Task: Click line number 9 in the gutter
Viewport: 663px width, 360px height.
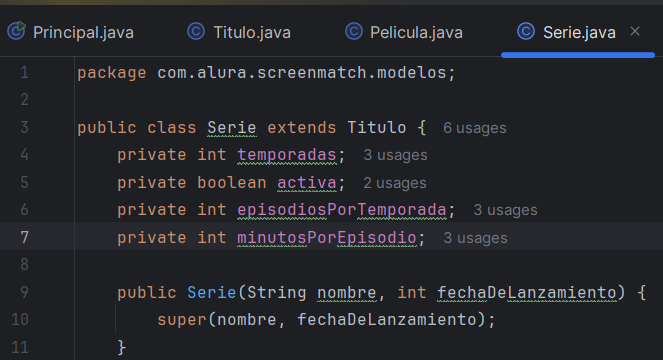Action: click(x=25, y=292)
